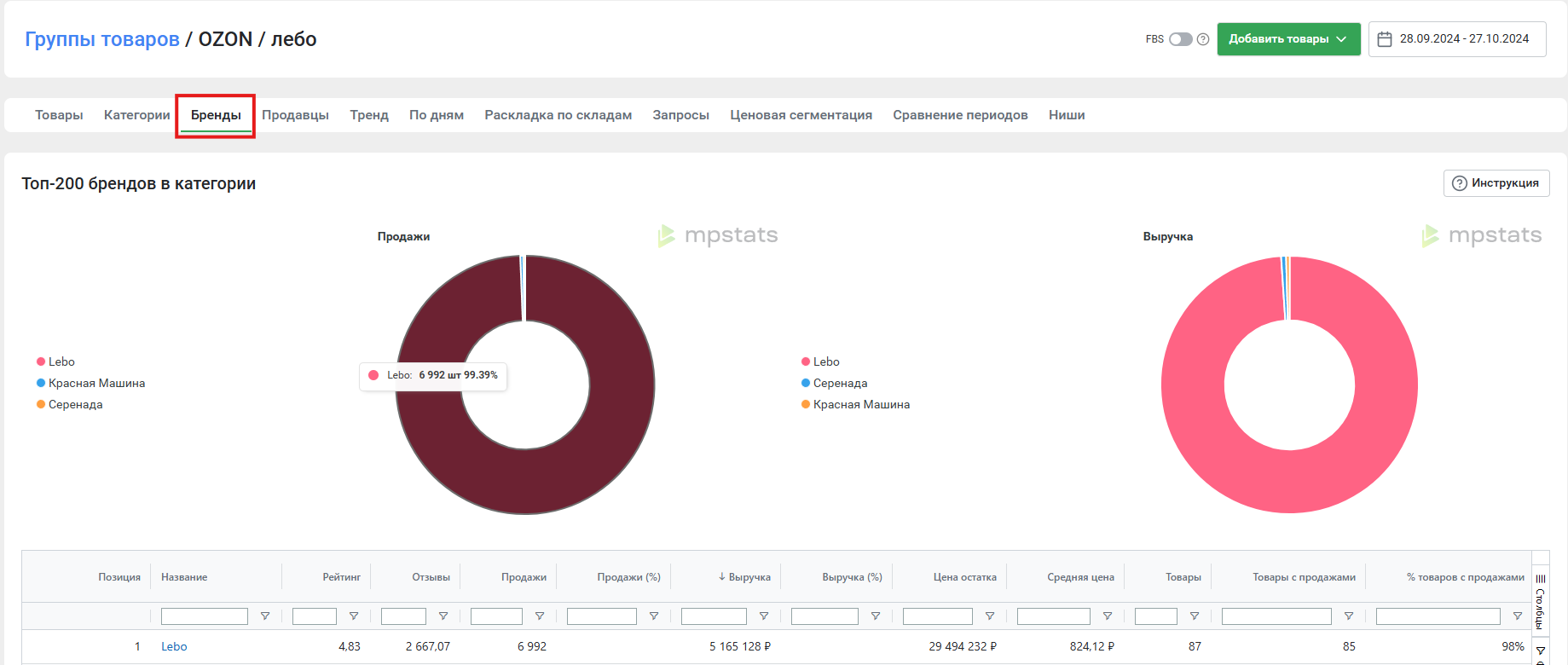This screenshot has width=1568, height=665.
Task: Sort by Цена остатка column header
Action: tap(964, 577)
